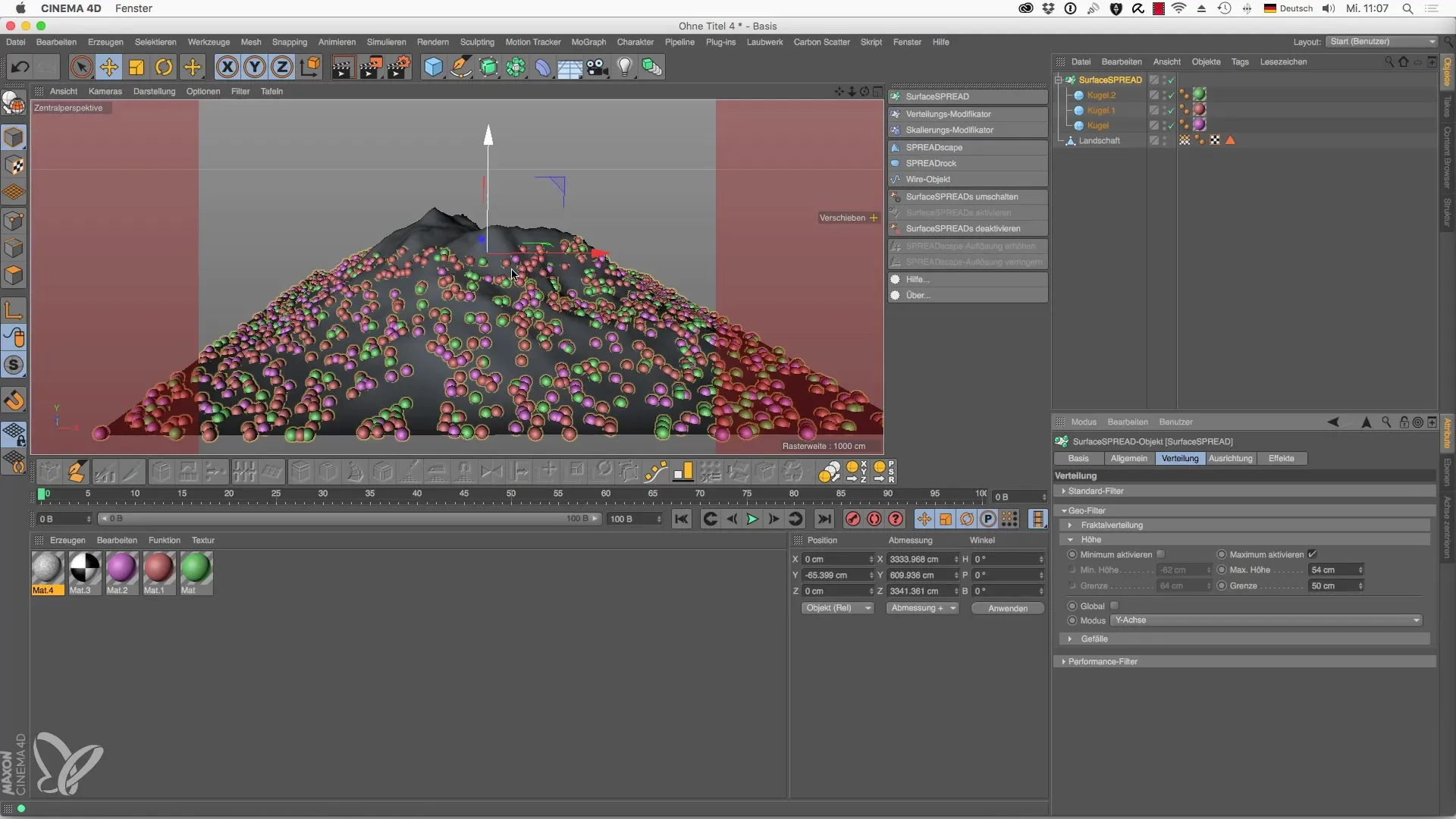1456x819 pixels.
Task: Toggle the Global checkbox
Action: [1114, 606]
